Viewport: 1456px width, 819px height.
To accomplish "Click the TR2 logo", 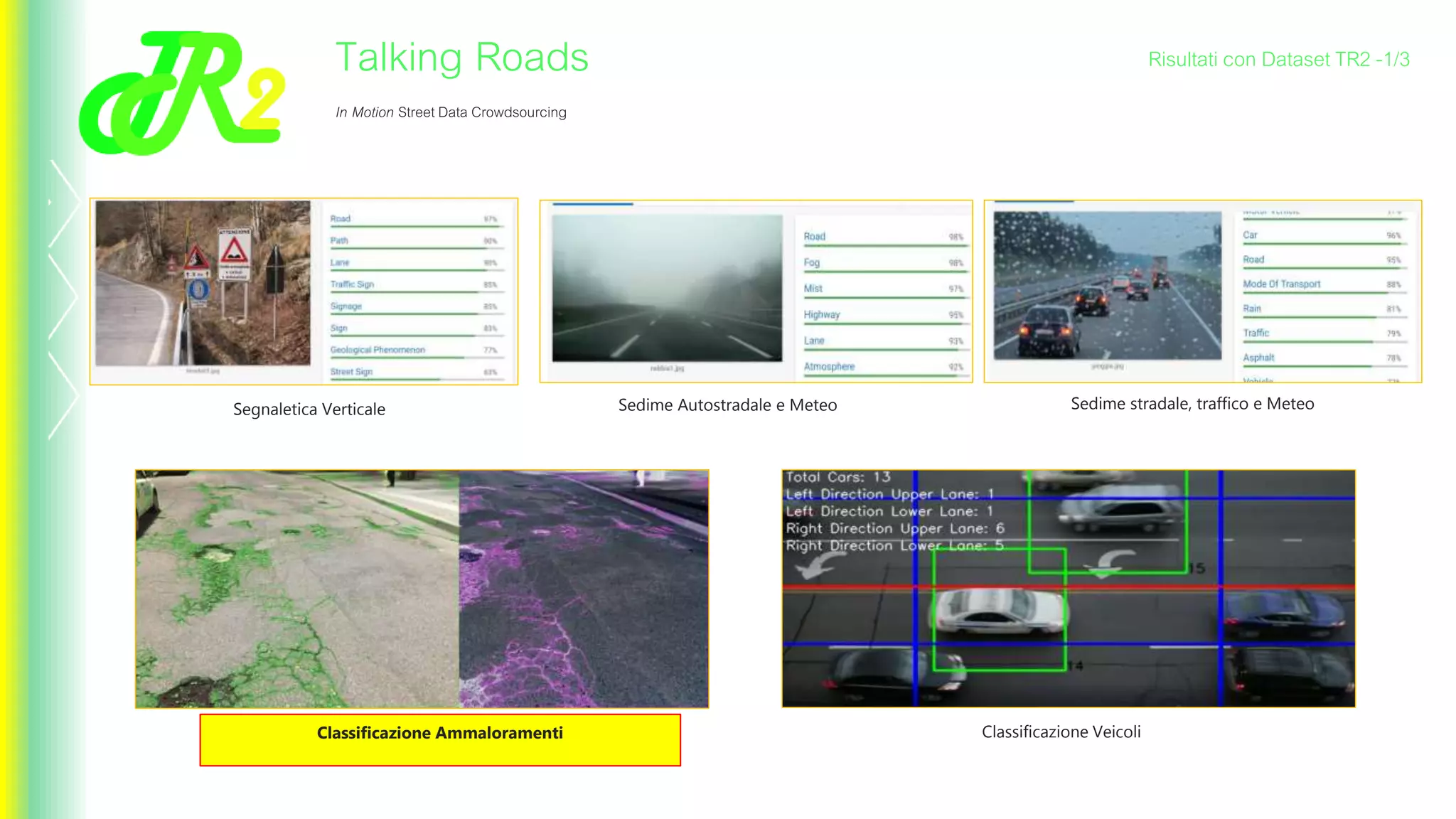I will pyautogui.click(x=182, y=92).
